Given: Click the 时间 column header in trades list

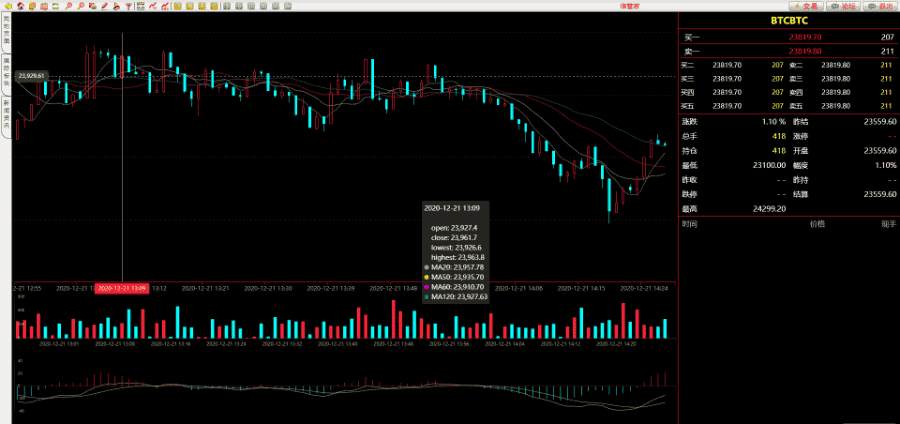Looking at the screenshot, I should pyautogui.click(x=690, y=224).
